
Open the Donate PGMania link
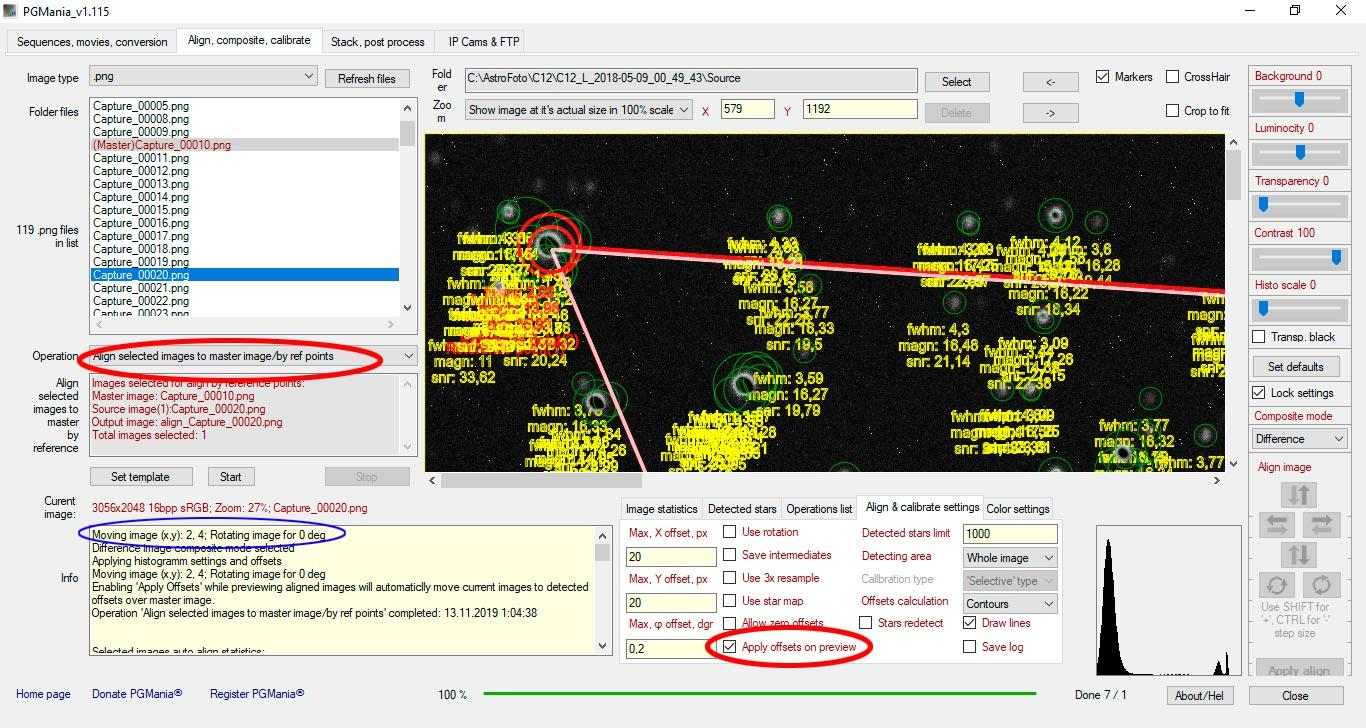pyautogui.click(x=137, y=694)
